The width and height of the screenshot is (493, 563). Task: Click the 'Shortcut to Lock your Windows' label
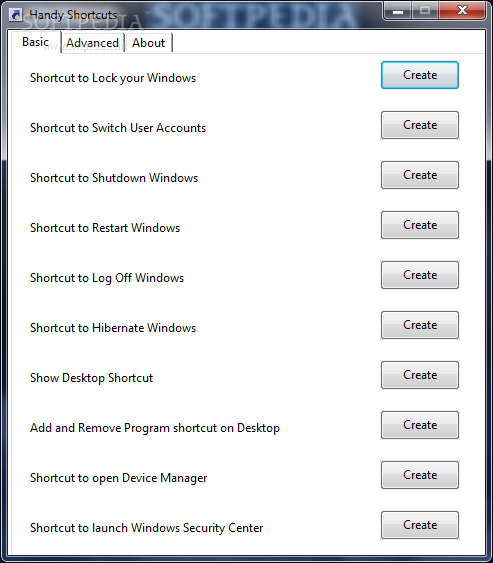pos(113,78)
